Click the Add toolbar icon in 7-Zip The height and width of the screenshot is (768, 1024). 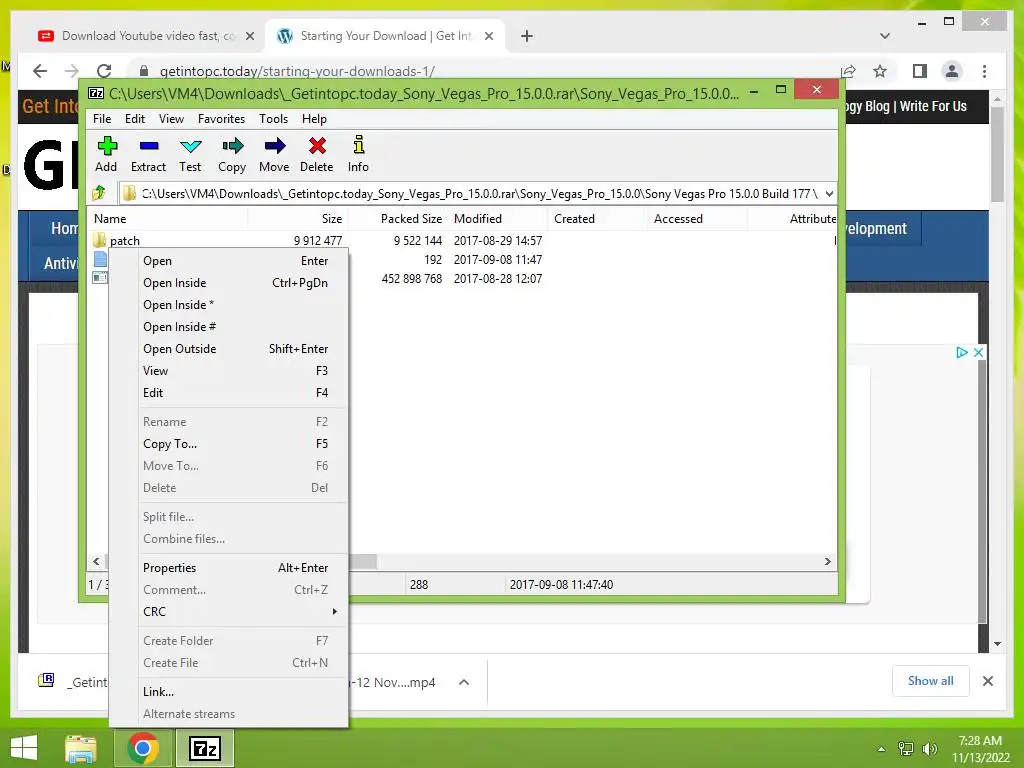coord(107,145)
